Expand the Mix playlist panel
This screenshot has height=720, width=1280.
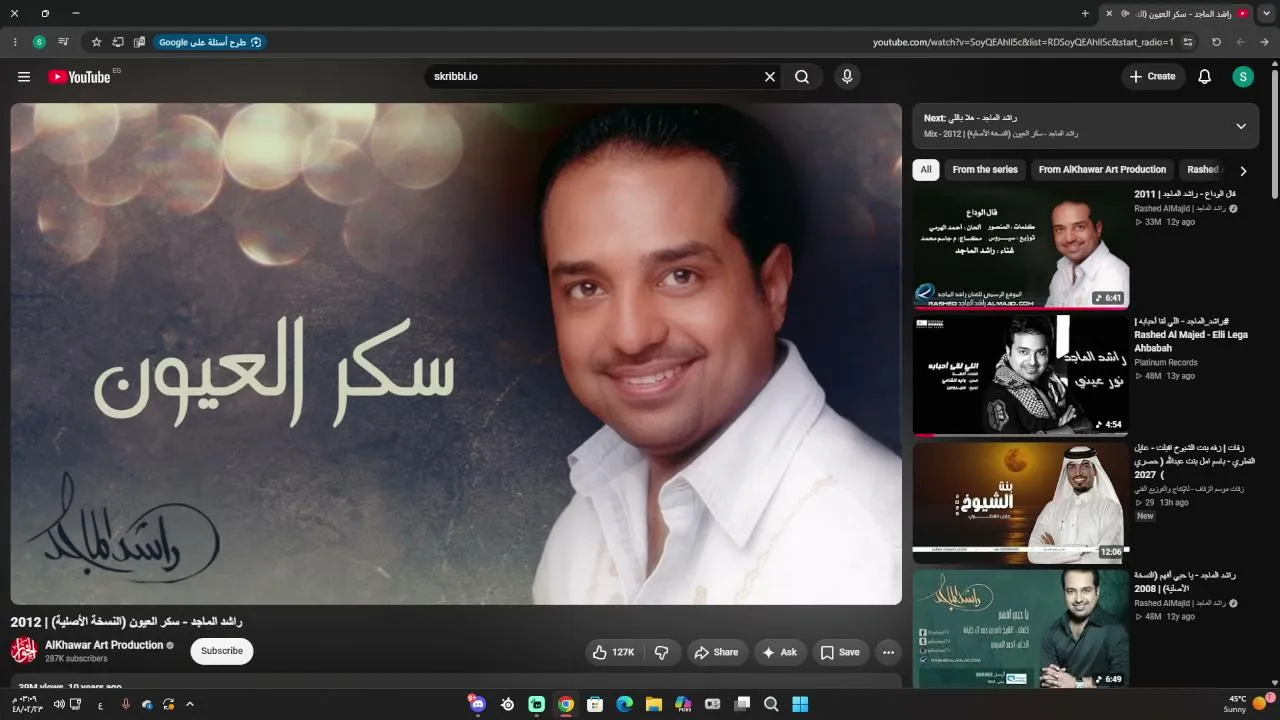point(1241,126)
